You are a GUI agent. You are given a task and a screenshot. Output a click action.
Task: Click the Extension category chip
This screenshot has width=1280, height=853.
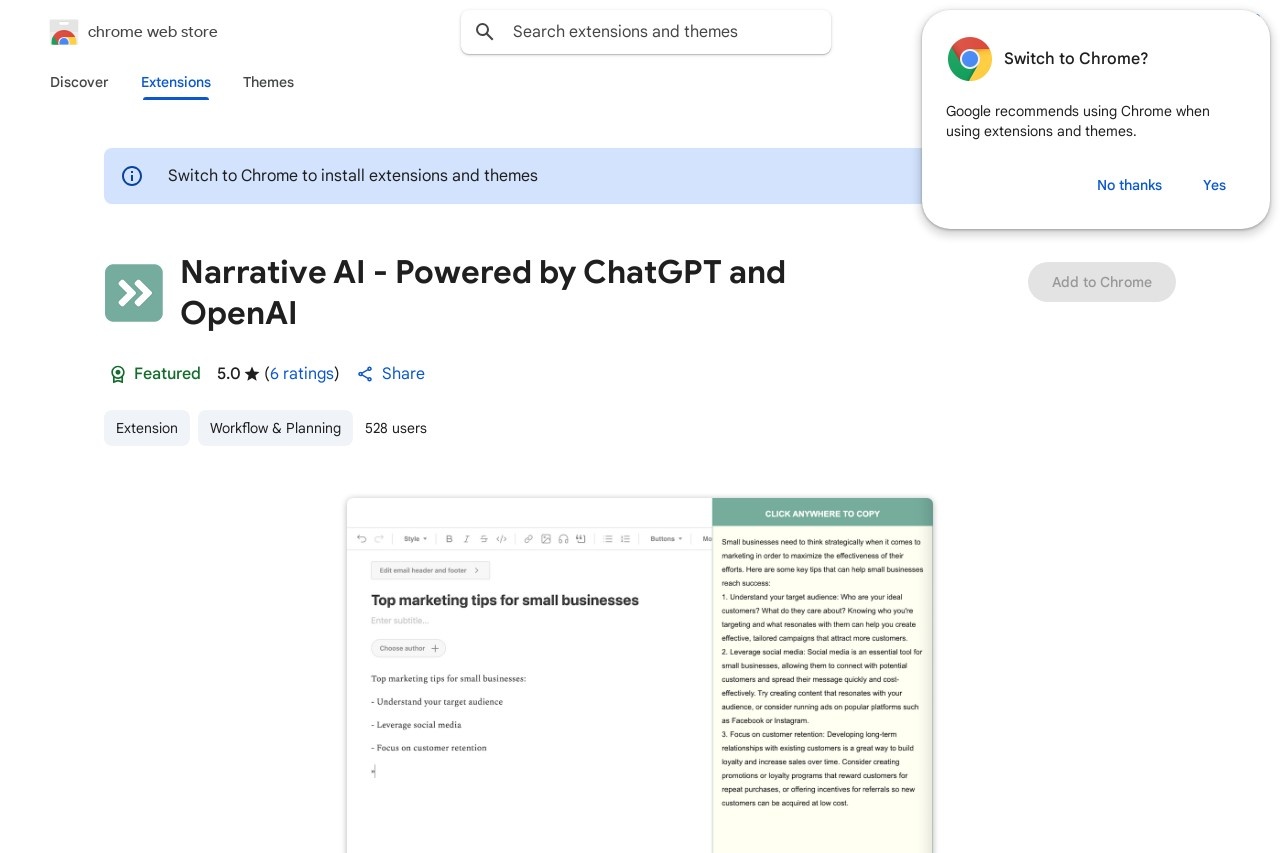147,428
